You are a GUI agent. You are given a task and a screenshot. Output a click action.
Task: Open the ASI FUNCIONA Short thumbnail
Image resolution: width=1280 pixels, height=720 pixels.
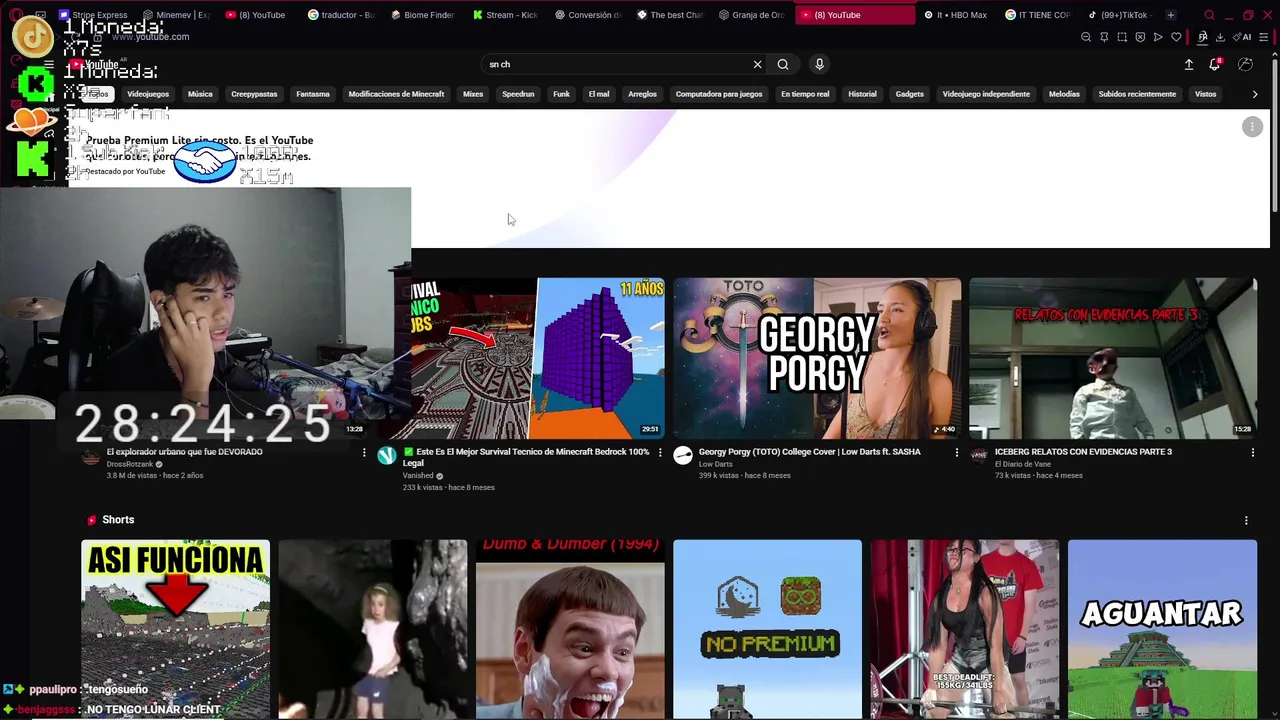point(175,629)
